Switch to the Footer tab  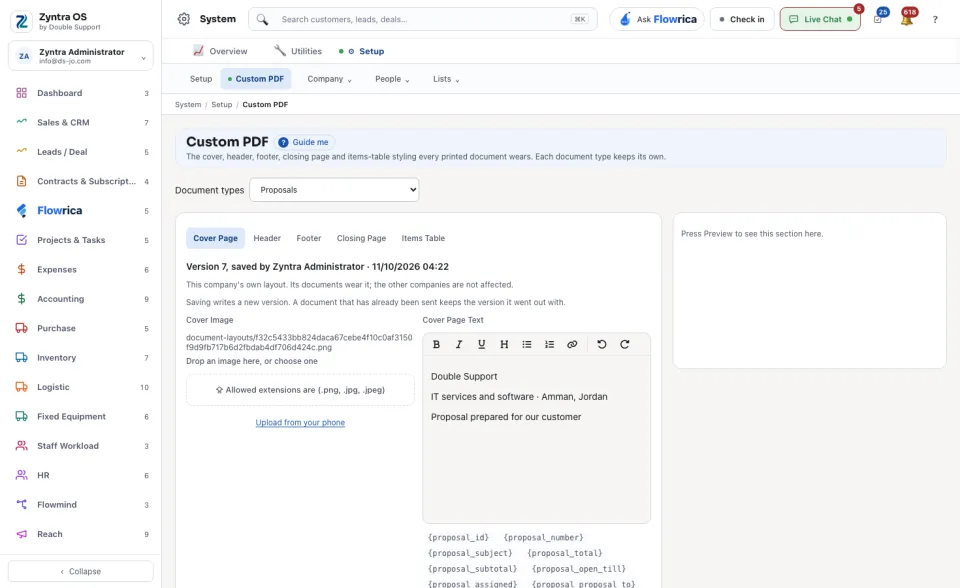(309, 238)
